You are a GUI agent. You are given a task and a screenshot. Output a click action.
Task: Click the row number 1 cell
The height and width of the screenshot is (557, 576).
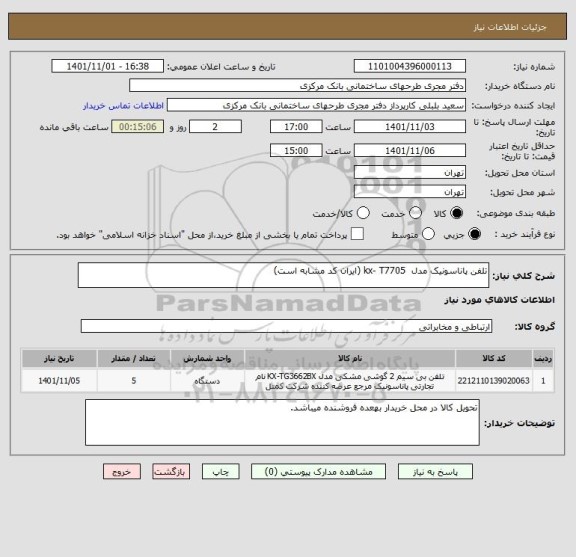pyautogui.click(x=543, y=381)
